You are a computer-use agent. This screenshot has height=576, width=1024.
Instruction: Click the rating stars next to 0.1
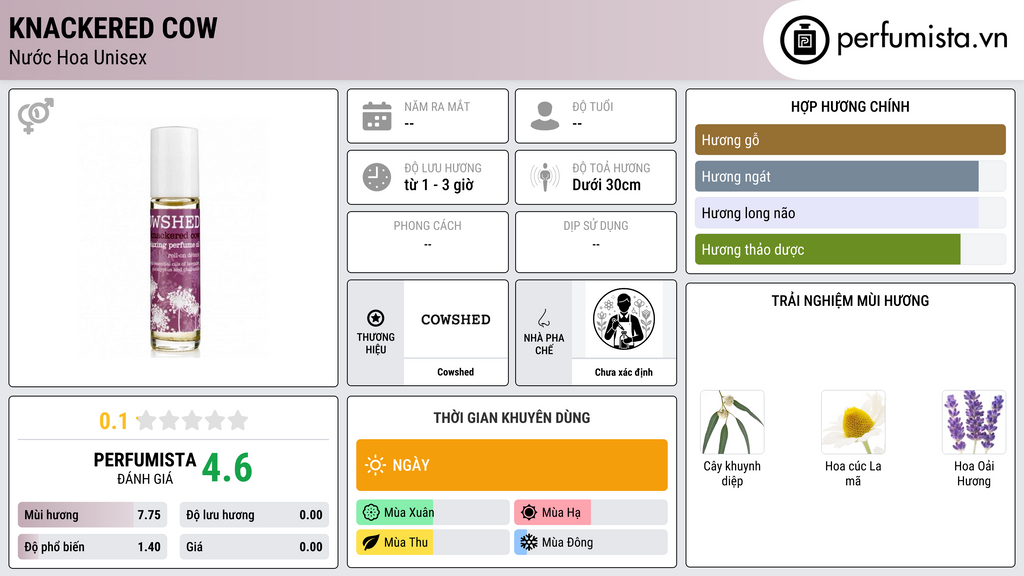pyautogui.click(x=192, y=420)
